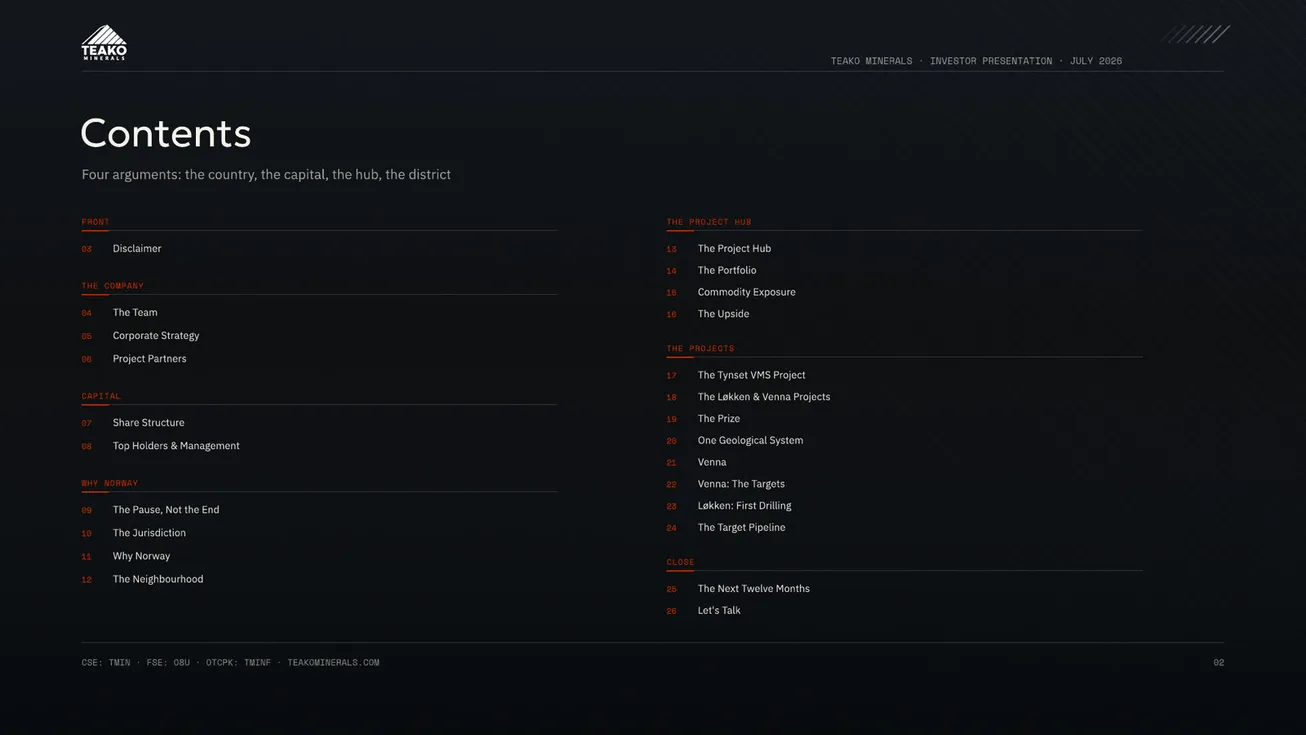Click the Teako Minerals logo
Screen dimensions: 1306x735
click(x=104, y=43)
